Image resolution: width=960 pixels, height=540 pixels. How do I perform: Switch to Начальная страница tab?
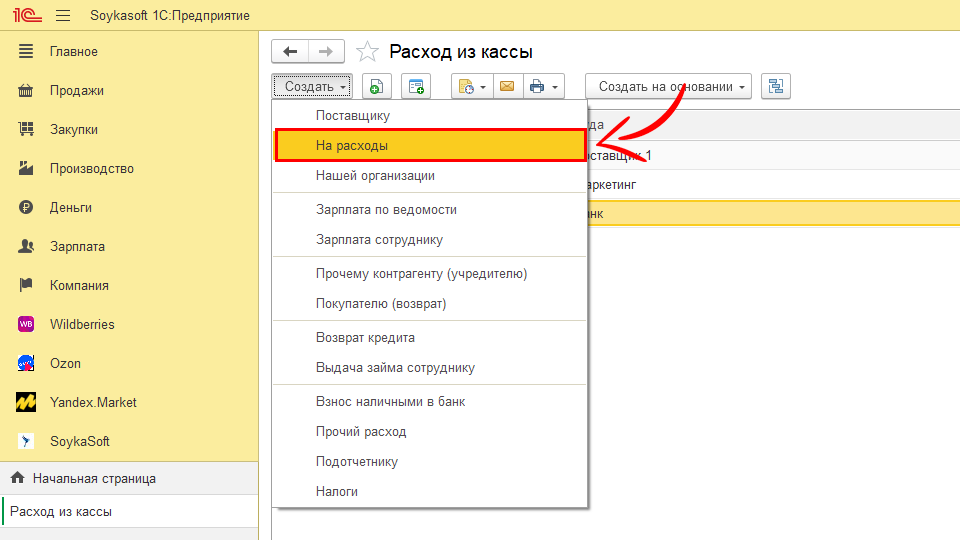[x=93, y=479]
